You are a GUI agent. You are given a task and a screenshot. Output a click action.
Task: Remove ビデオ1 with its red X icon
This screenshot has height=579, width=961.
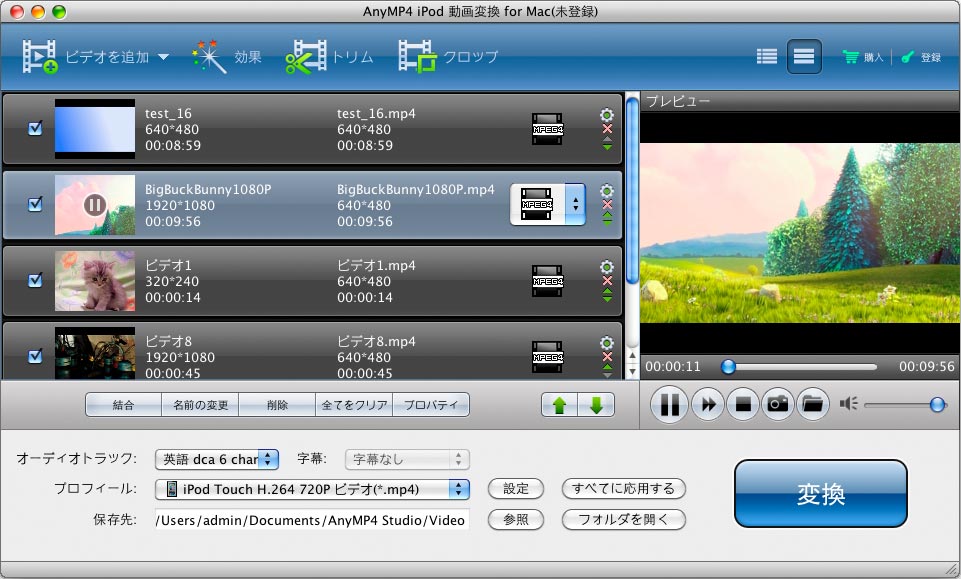point(606,282)
